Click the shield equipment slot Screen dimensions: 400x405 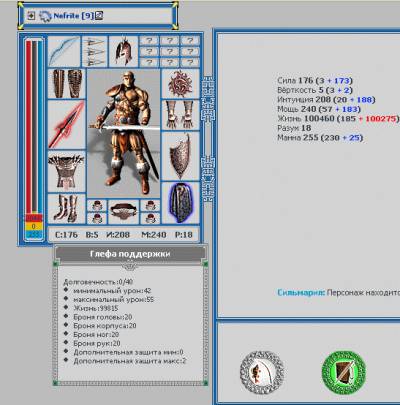point(180,156)
